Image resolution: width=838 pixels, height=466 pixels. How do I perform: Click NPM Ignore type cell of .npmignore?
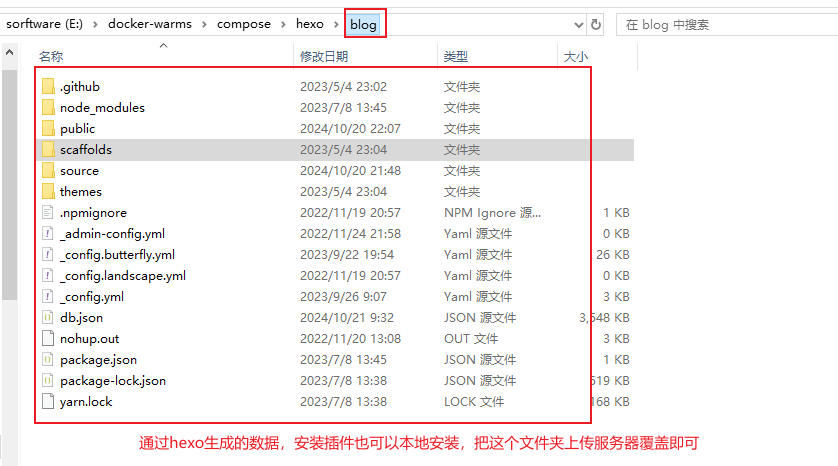coord(492,213)
